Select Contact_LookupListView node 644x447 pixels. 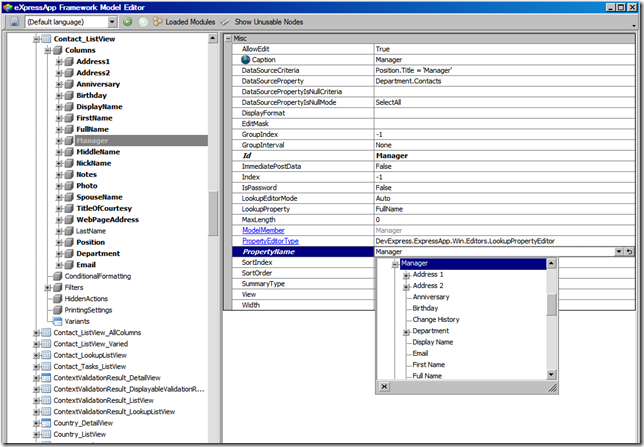pyautogui.click(x=90, y=355)
